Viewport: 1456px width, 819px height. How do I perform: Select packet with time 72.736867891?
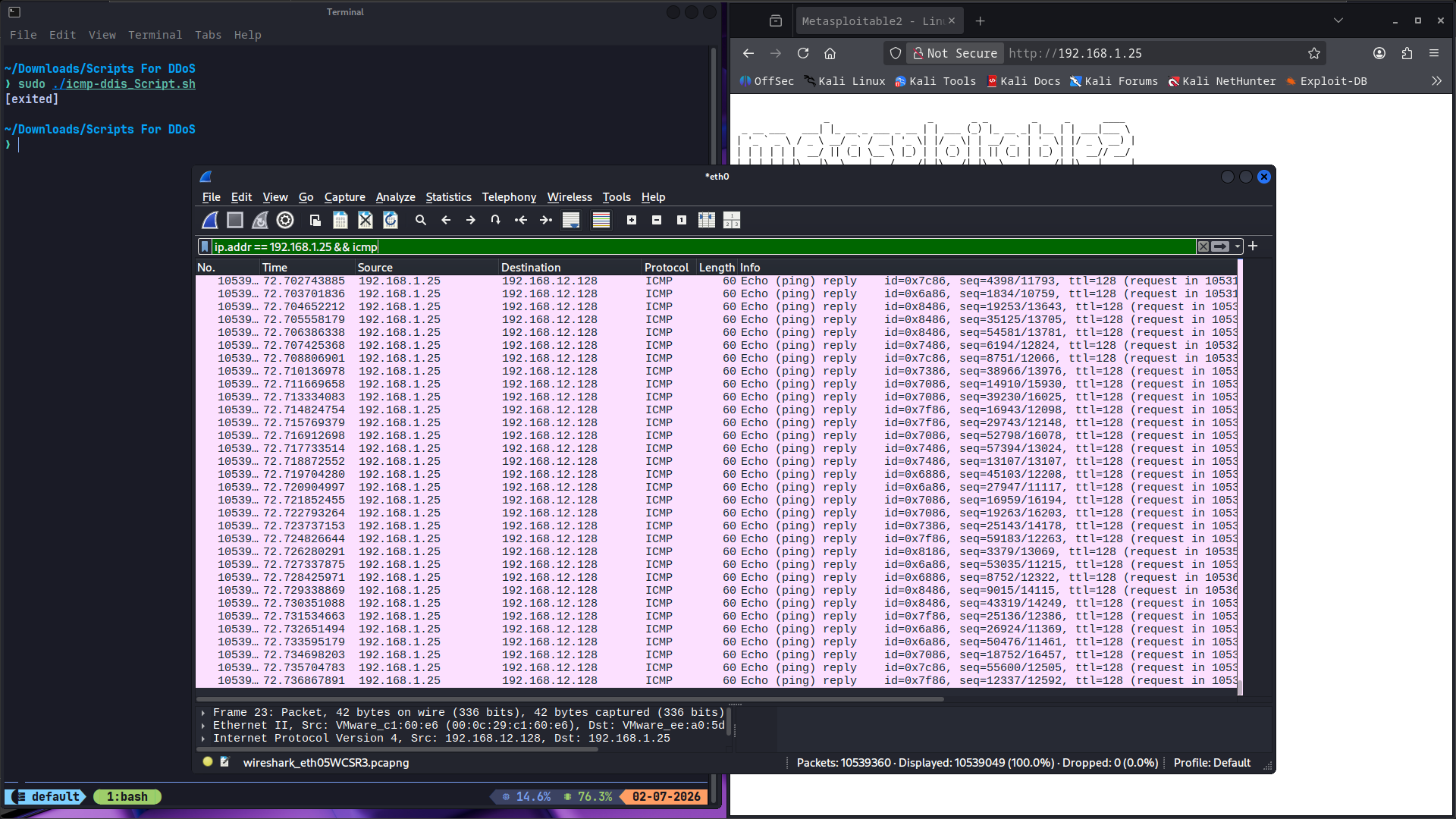click(x=716, y=681)
